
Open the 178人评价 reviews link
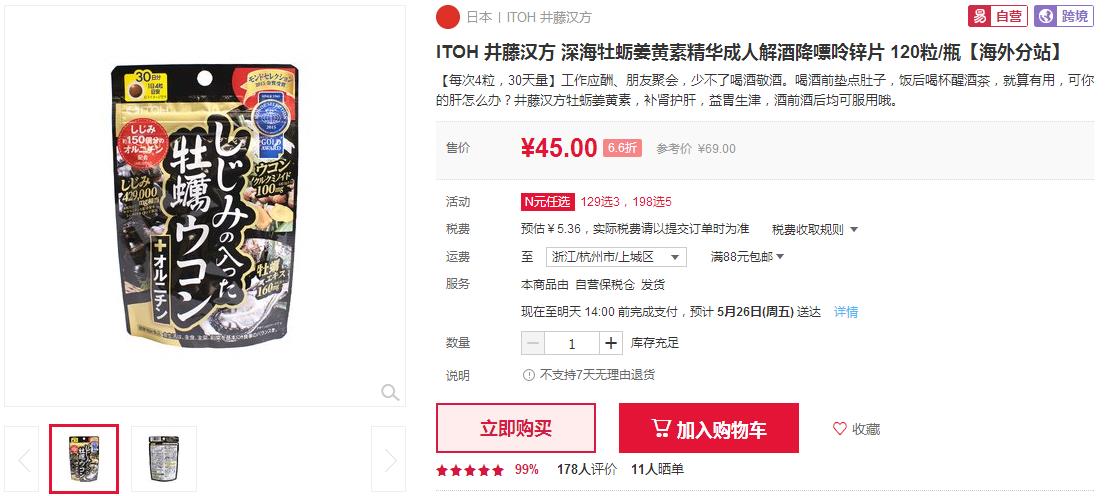pyautogui.click(x=586, y=469)
